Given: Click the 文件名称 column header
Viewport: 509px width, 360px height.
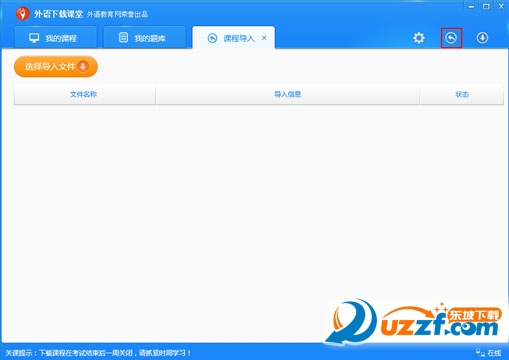Looking at the screenshot, I should tap(85, 95).
